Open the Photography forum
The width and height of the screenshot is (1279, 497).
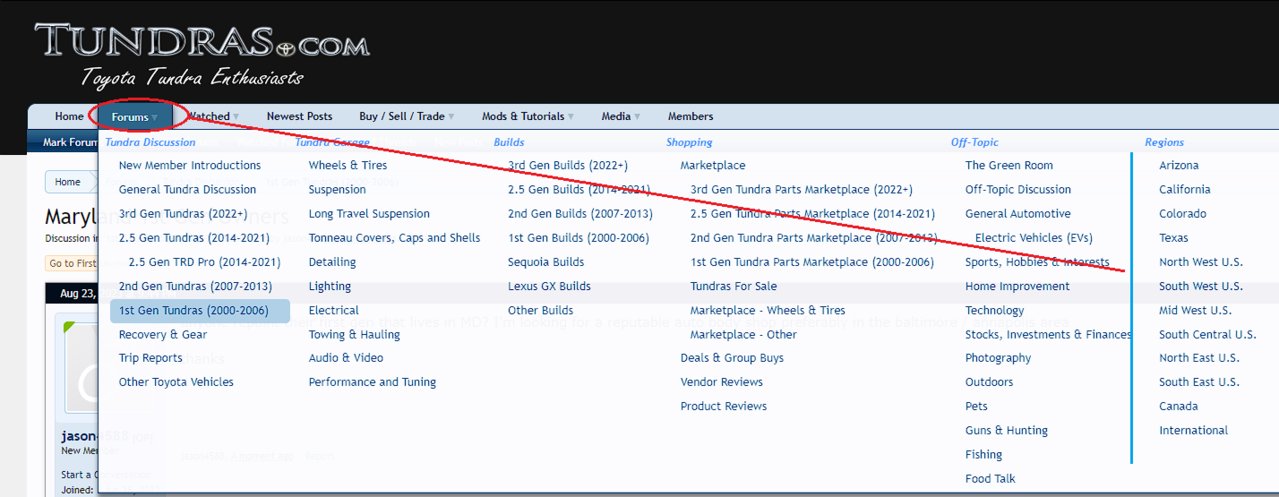(x=998, y=358)
